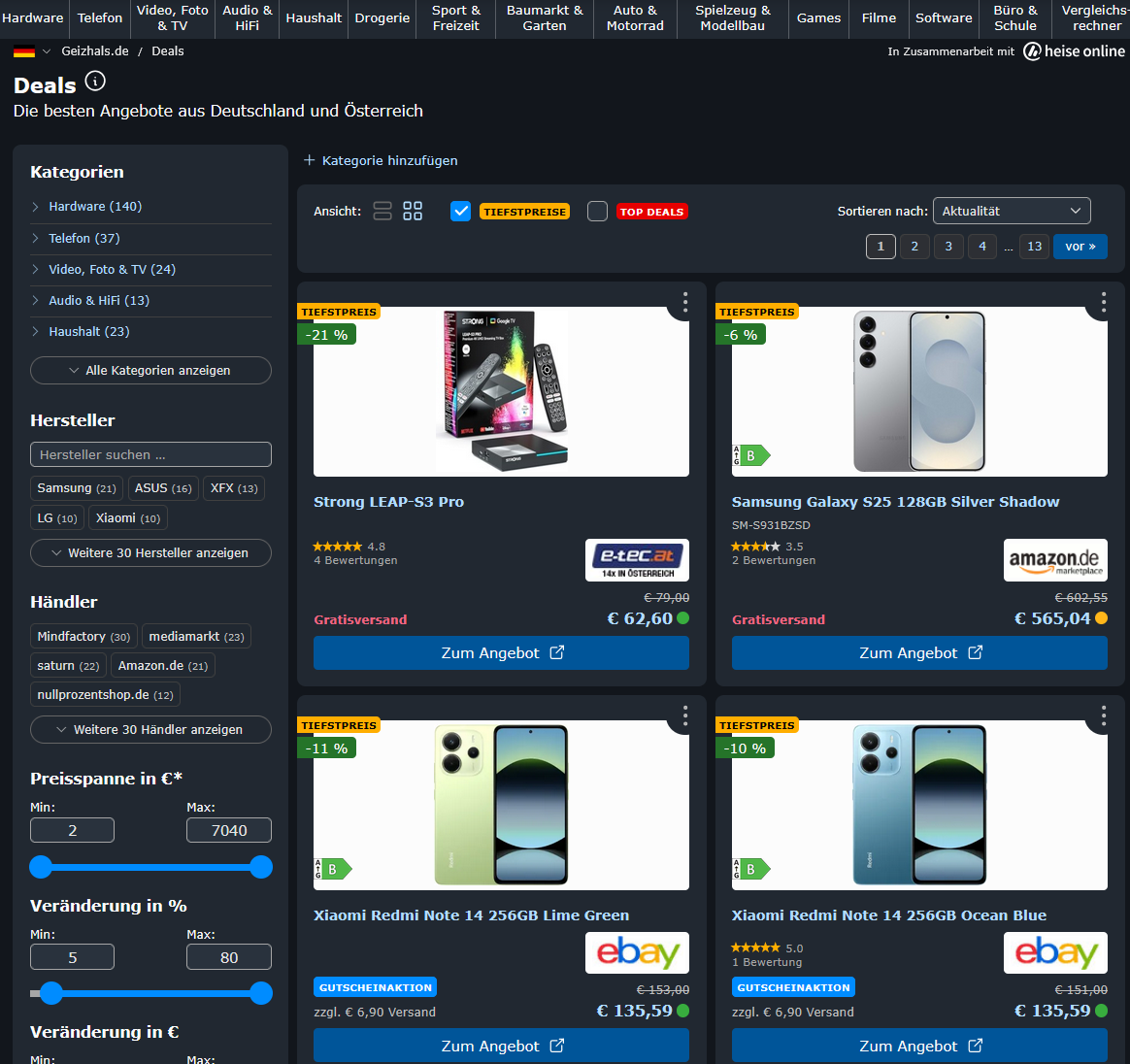The height and width of the screenshot is (1064, 1130).
Task: Enable the Top Deals checkbox
Action: [x=597, y=212]
